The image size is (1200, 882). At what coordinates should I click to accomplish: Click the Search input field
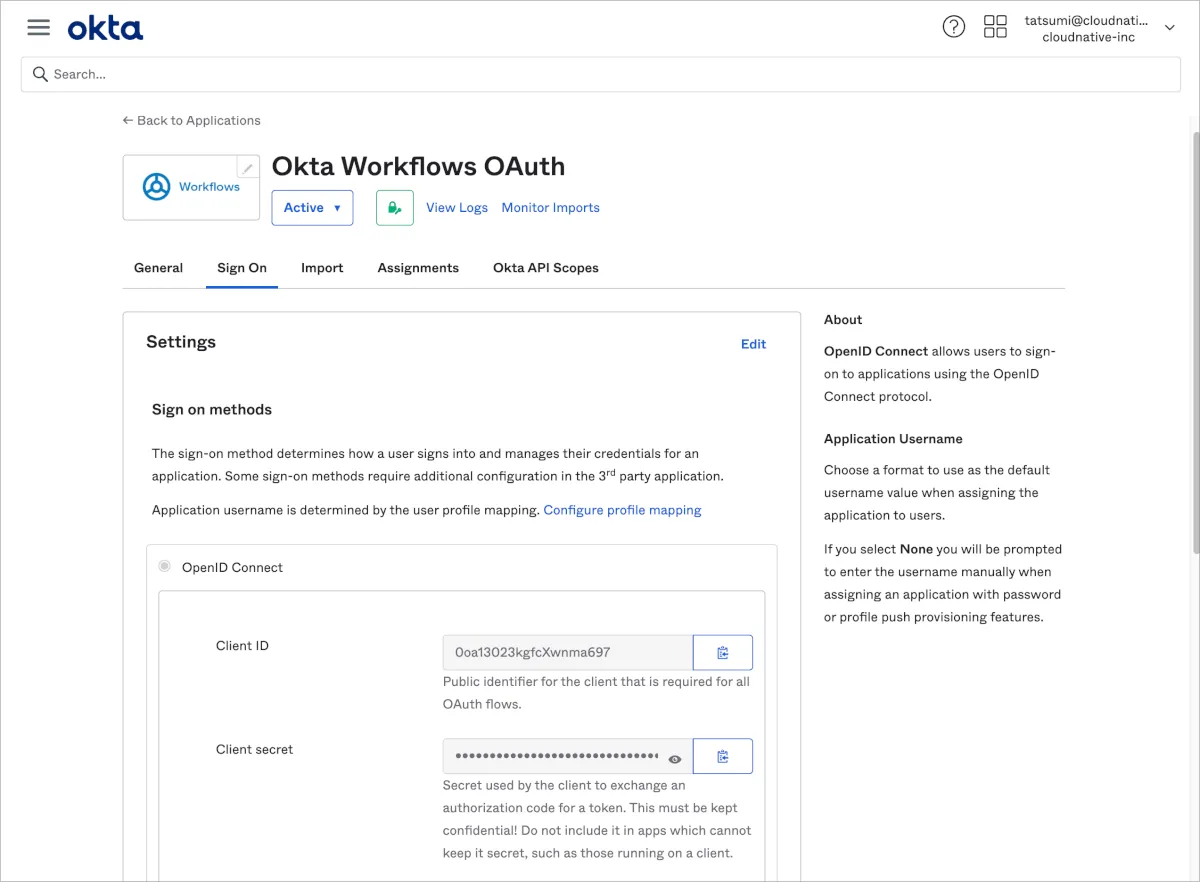(600, 74)
